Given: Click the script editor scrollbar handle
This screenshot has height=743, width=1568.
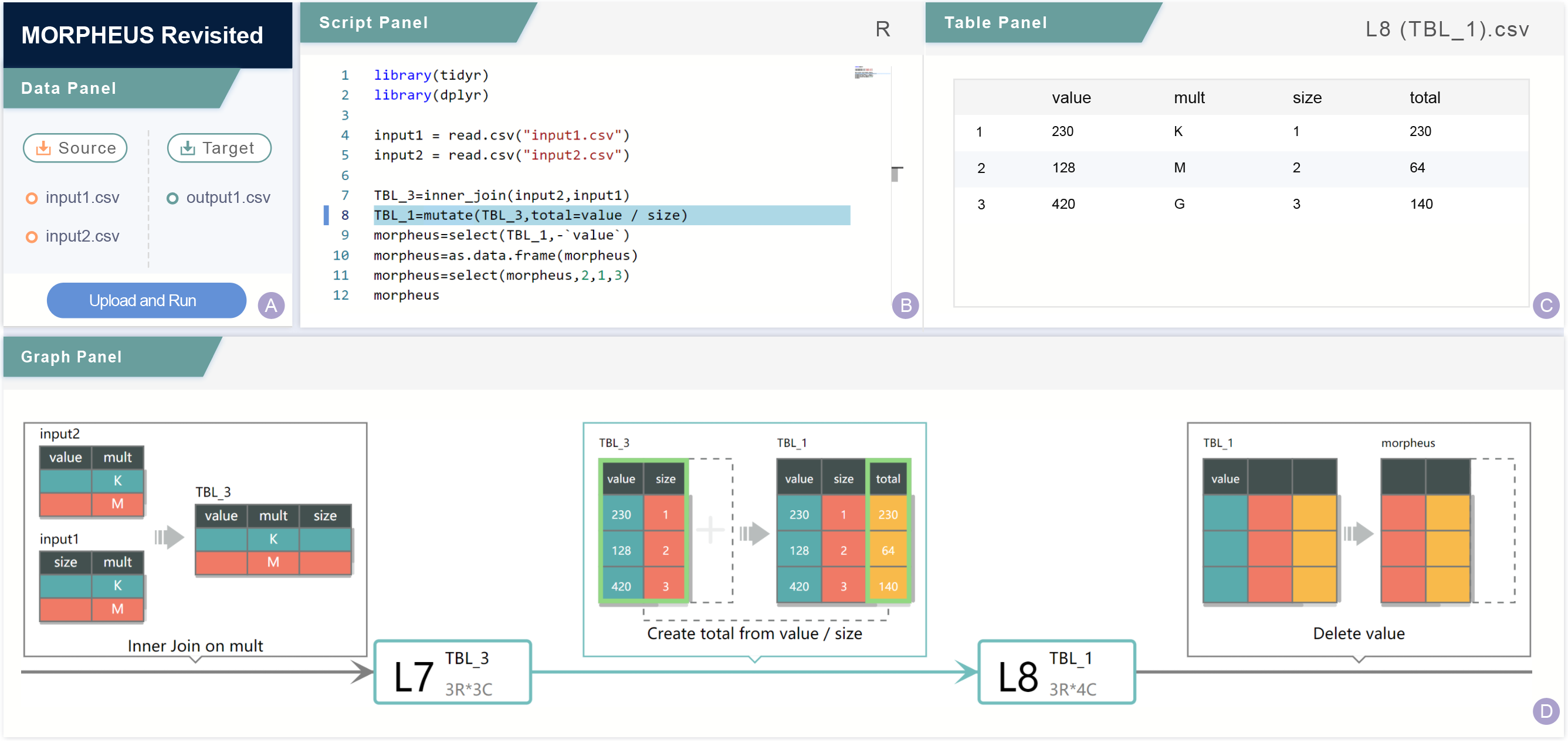Looking at the screenshot, I should pos(896,174).
